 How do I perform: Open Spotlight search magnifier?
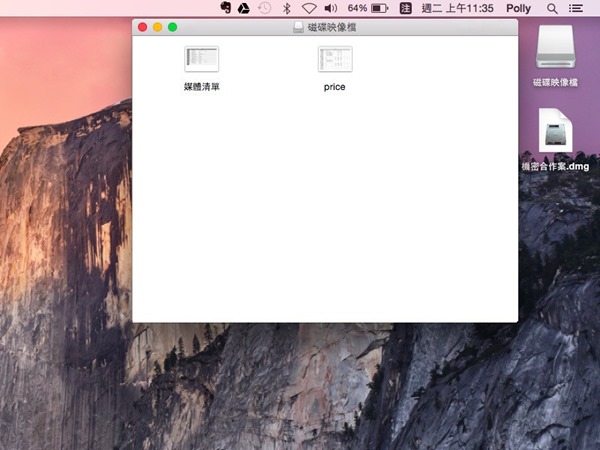(552, 8)
